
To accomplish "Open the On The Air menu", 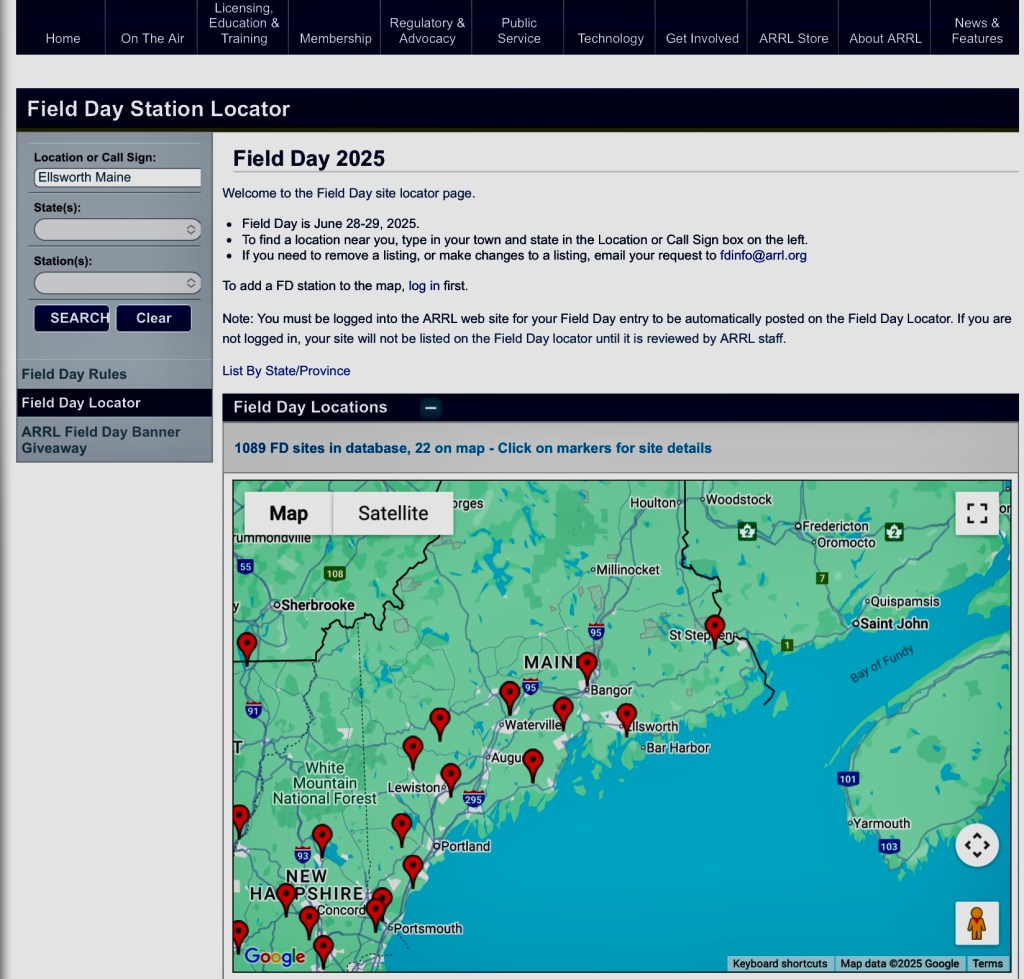I will tap(152, 38).
